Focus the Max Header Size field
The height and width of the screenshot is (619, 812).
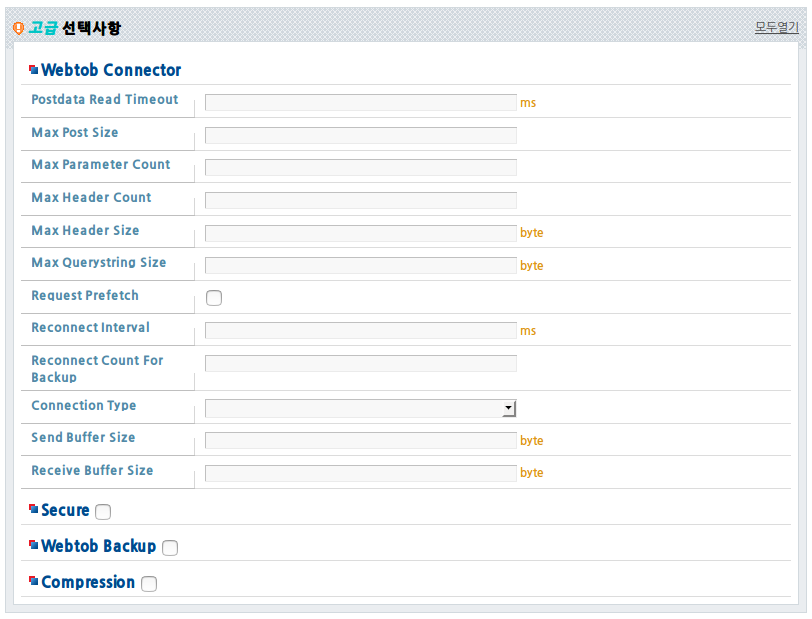(x=361, y=233)
